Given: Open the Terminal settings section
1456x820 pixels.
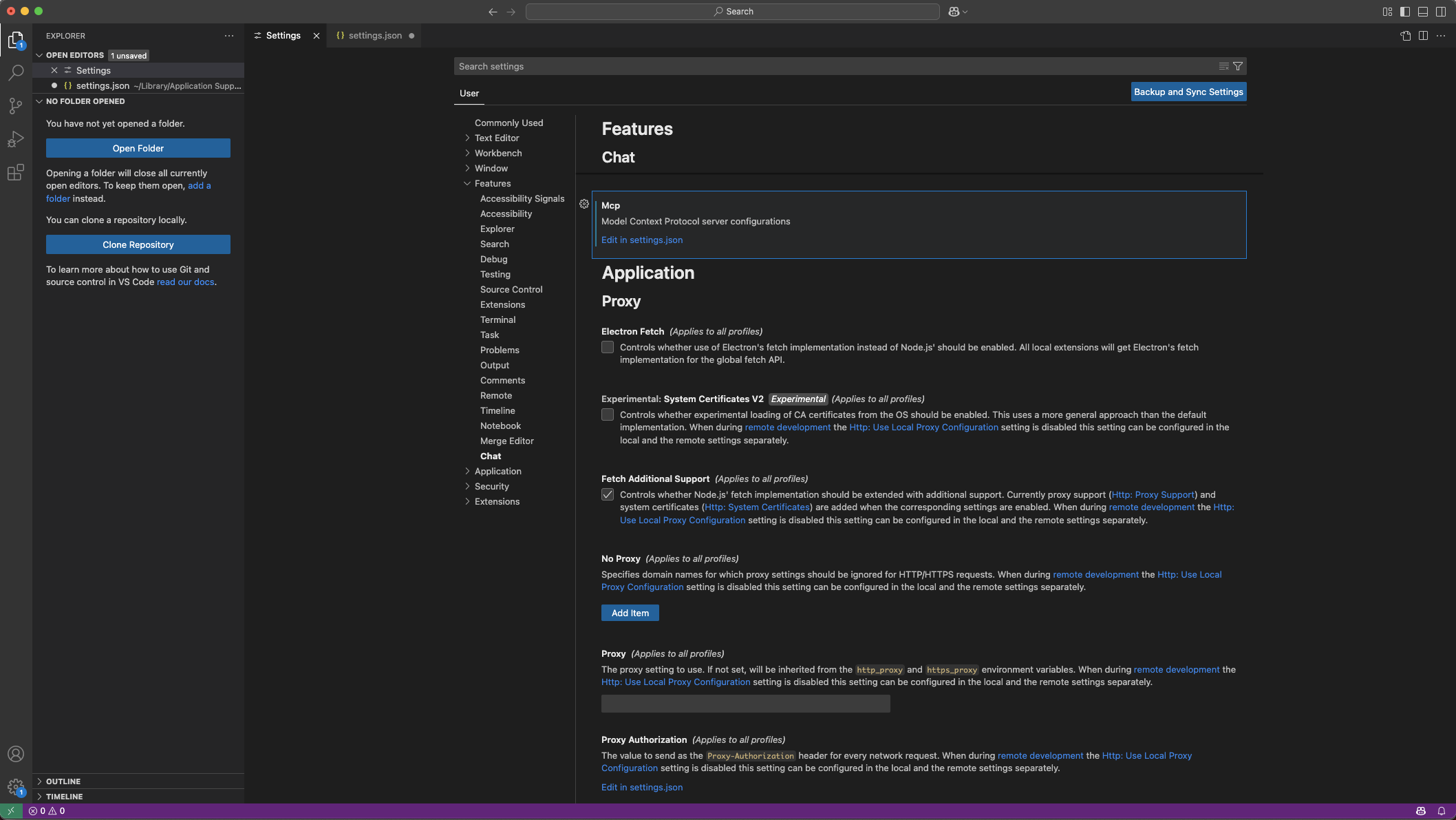Looking at the screenshot, I should 497,319.
